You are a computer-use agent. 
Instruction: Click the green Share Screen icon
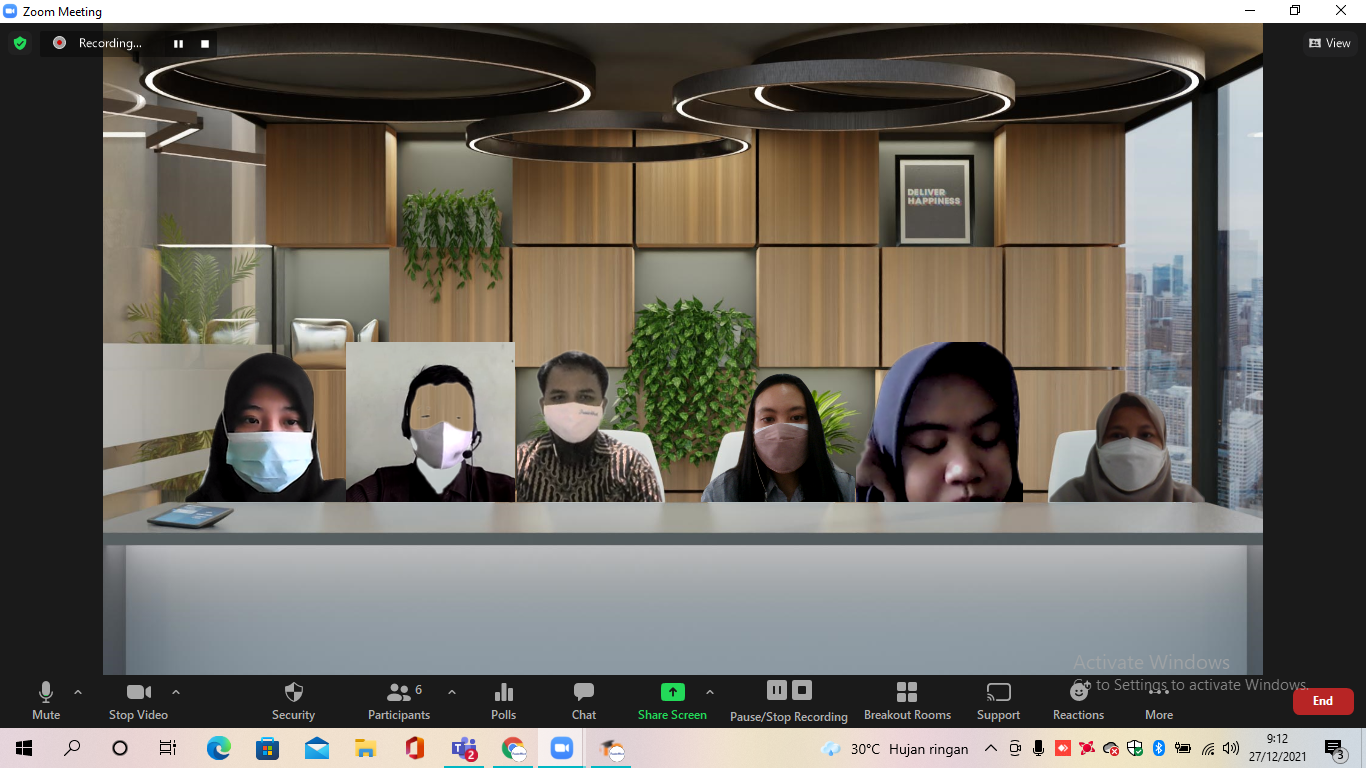click(672, 693)
